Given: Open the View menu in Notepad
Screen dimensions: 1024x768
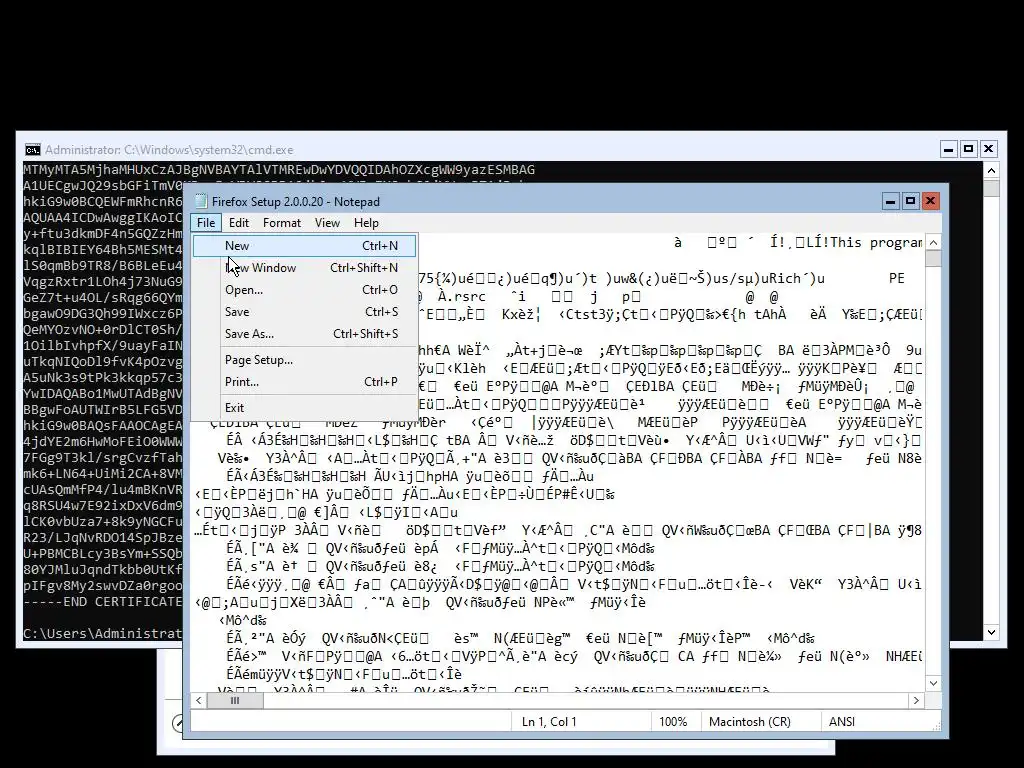Looking at the screenshot, I should (327, 223).
